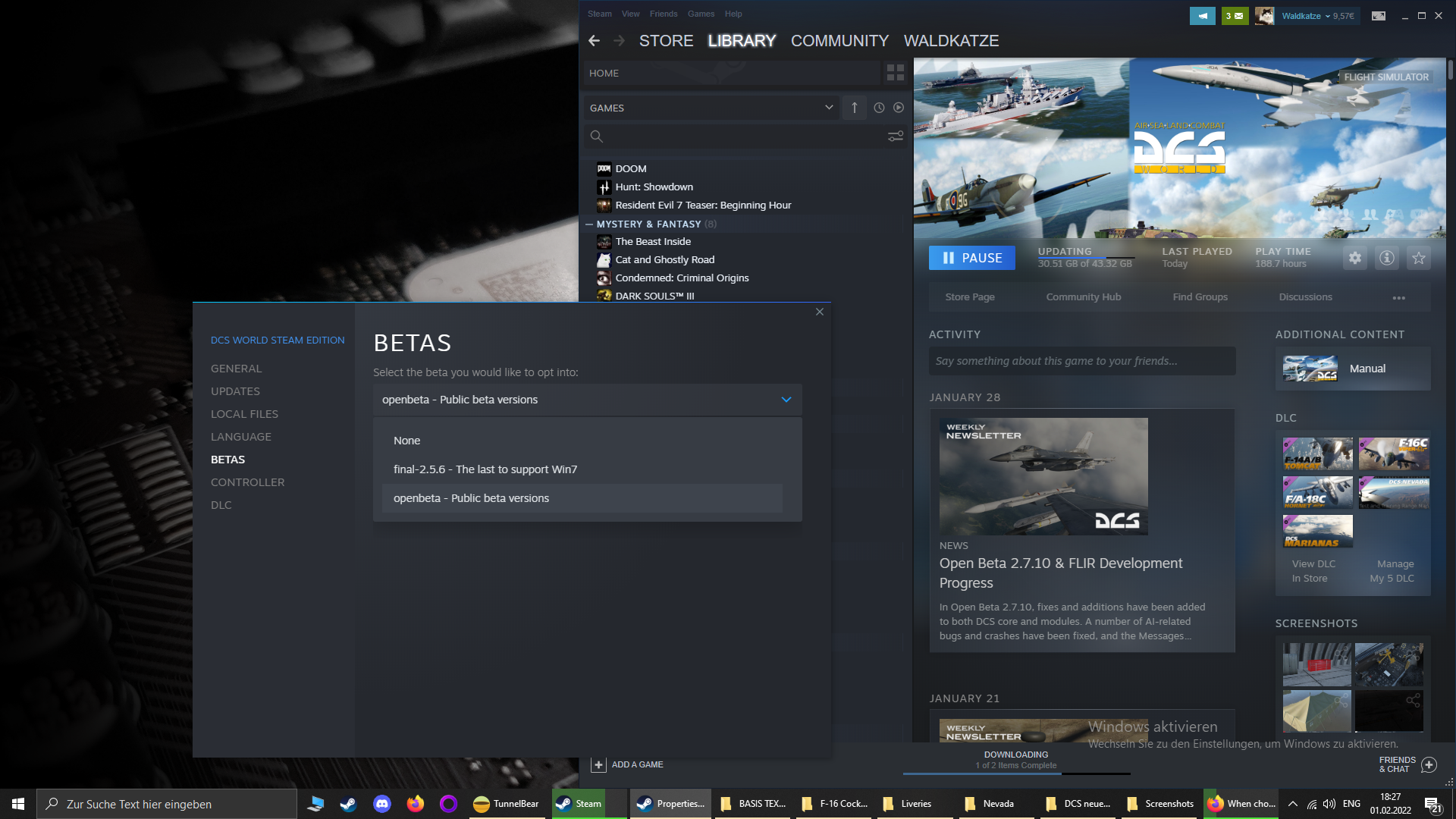Open the View menu
Viewport: 1456px width, 819px height.
(631, 14)
